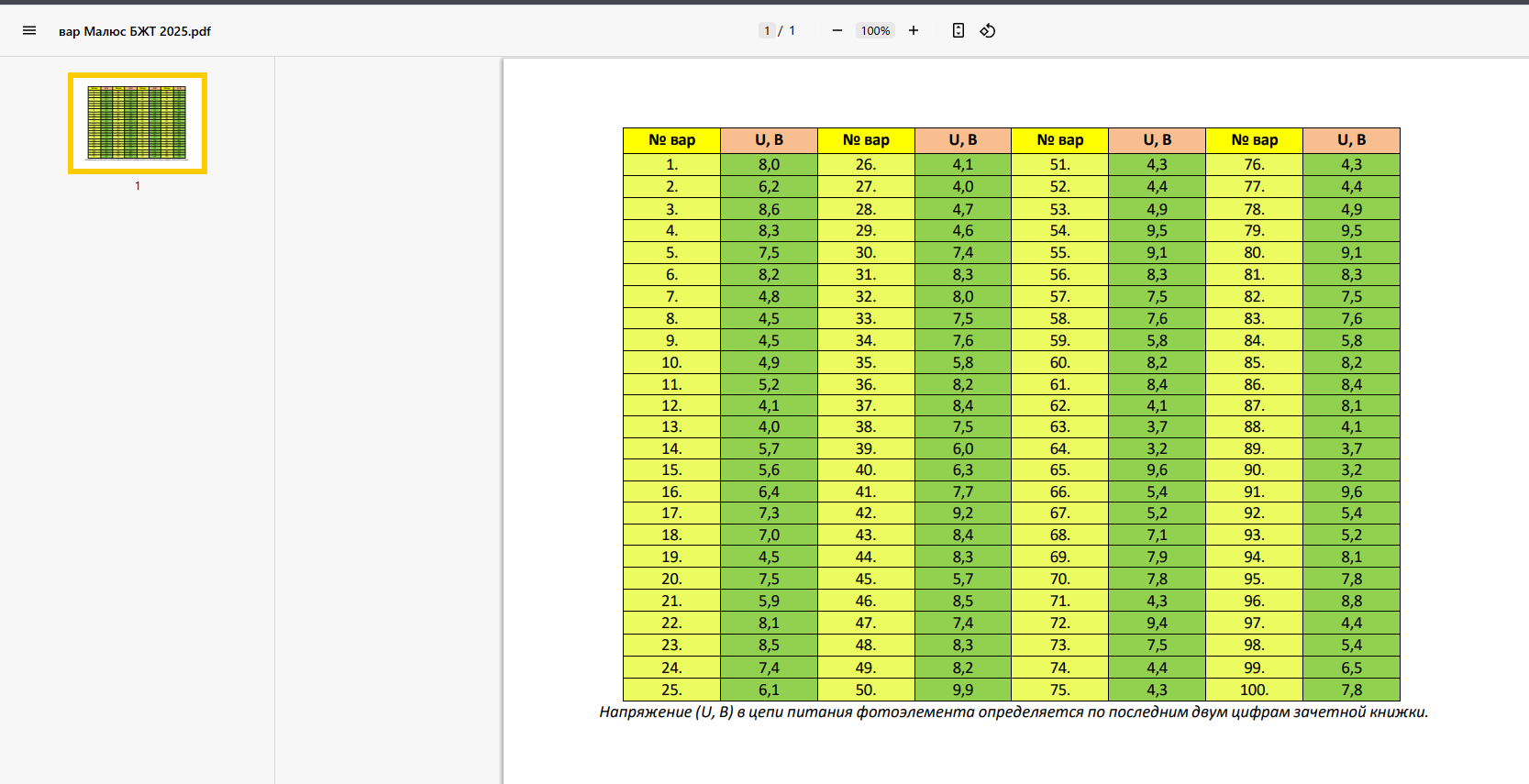Click the rightmost U, B column header
Image resolution: width=1529 pixels, height=784 pixels.
1351,140
